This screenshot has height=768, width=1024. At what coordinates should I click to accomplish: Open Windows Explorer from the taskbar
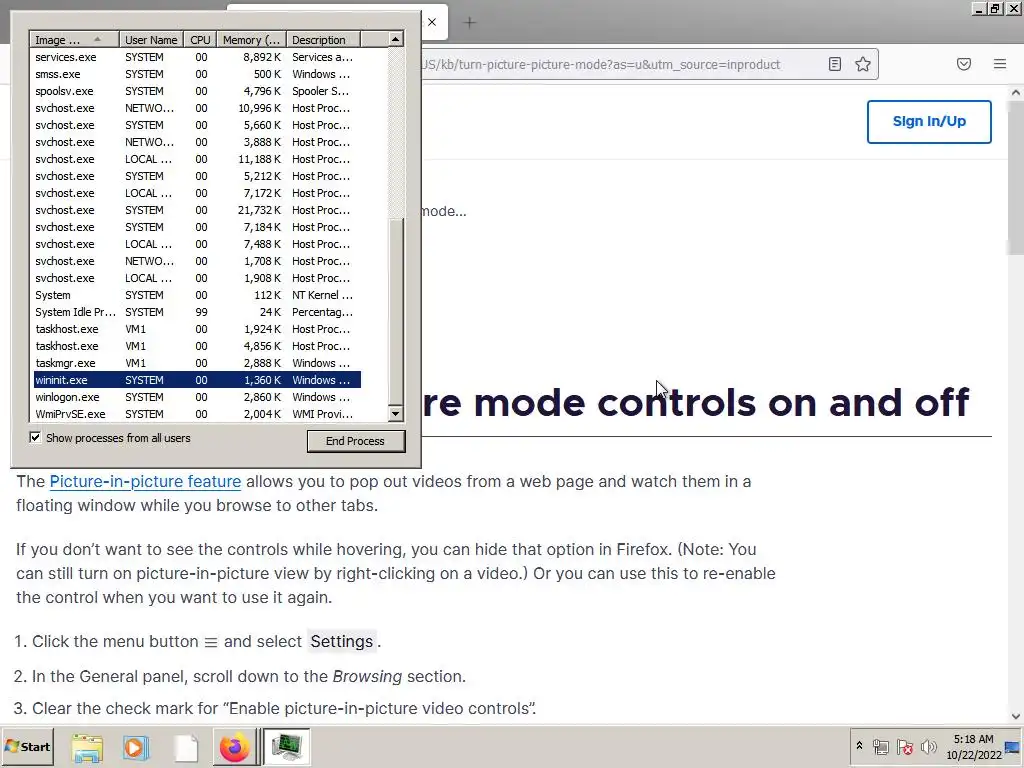click(88, 747)
